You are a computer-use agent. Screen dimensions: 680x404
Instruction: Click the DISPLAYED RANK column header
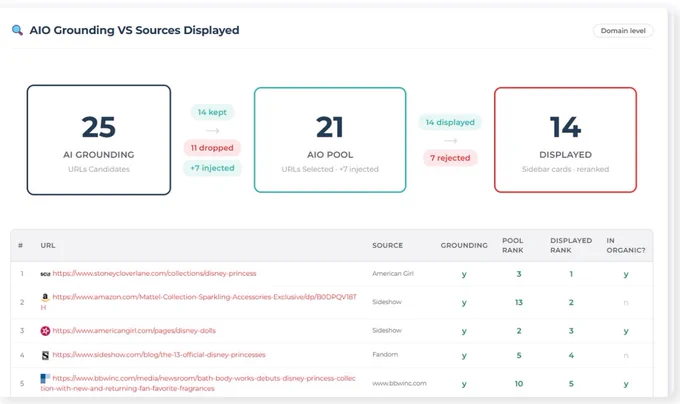[571, 245]
